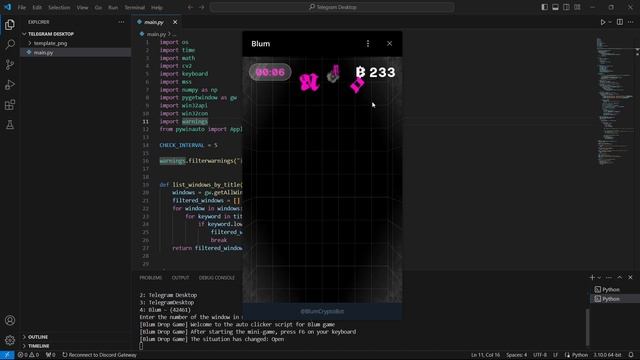This screenshot has height=360, width=640.
Task: Go forward with the navigation arrow
Action: (x=201, y=7)
